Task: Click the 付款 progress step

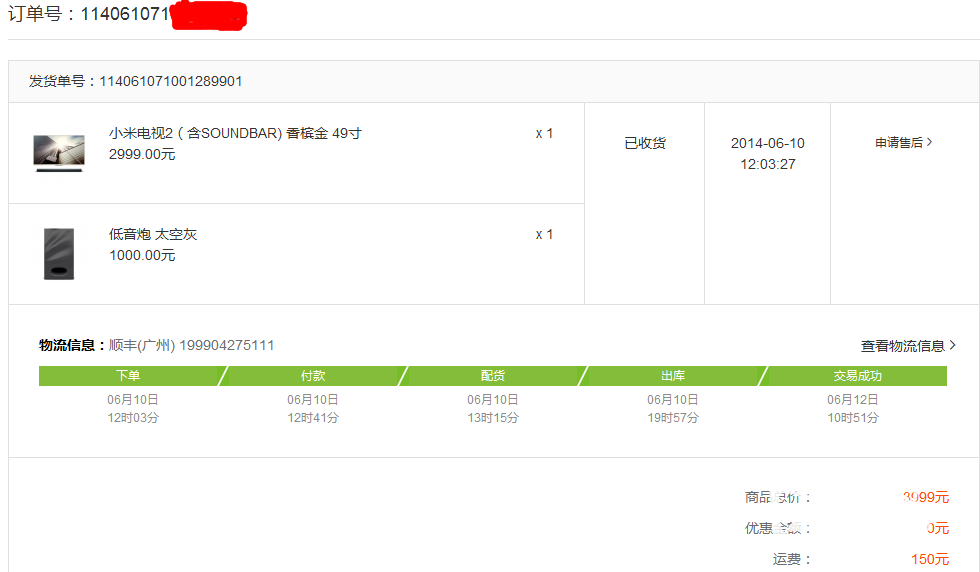Action: (x=312, y=376)
